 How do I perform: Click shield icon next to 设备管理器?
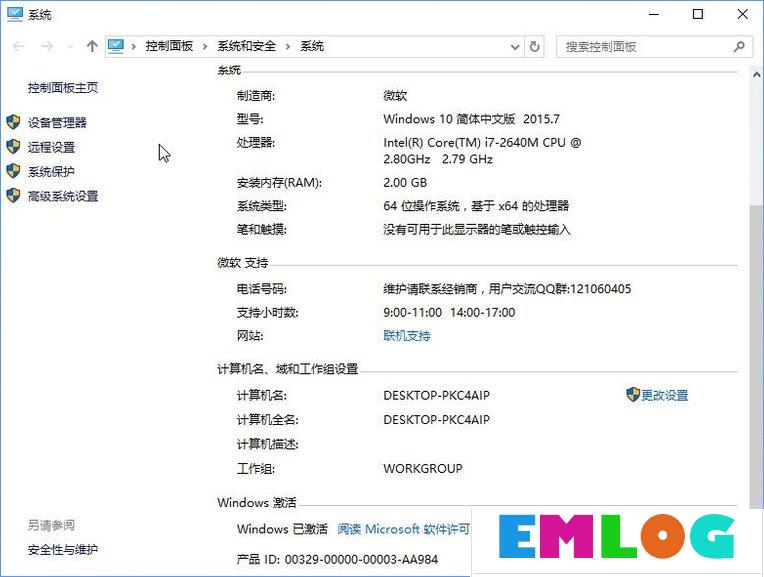click(13, 122)
